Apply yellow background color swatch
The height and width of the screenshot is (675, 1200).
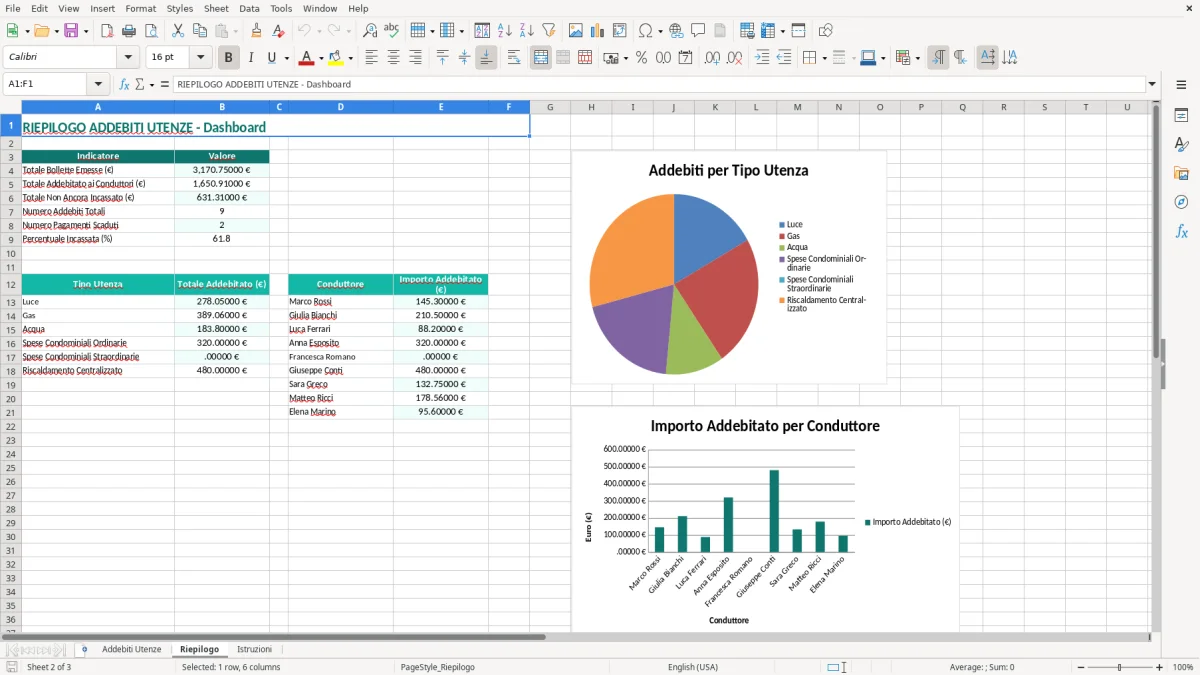(336, 58)
